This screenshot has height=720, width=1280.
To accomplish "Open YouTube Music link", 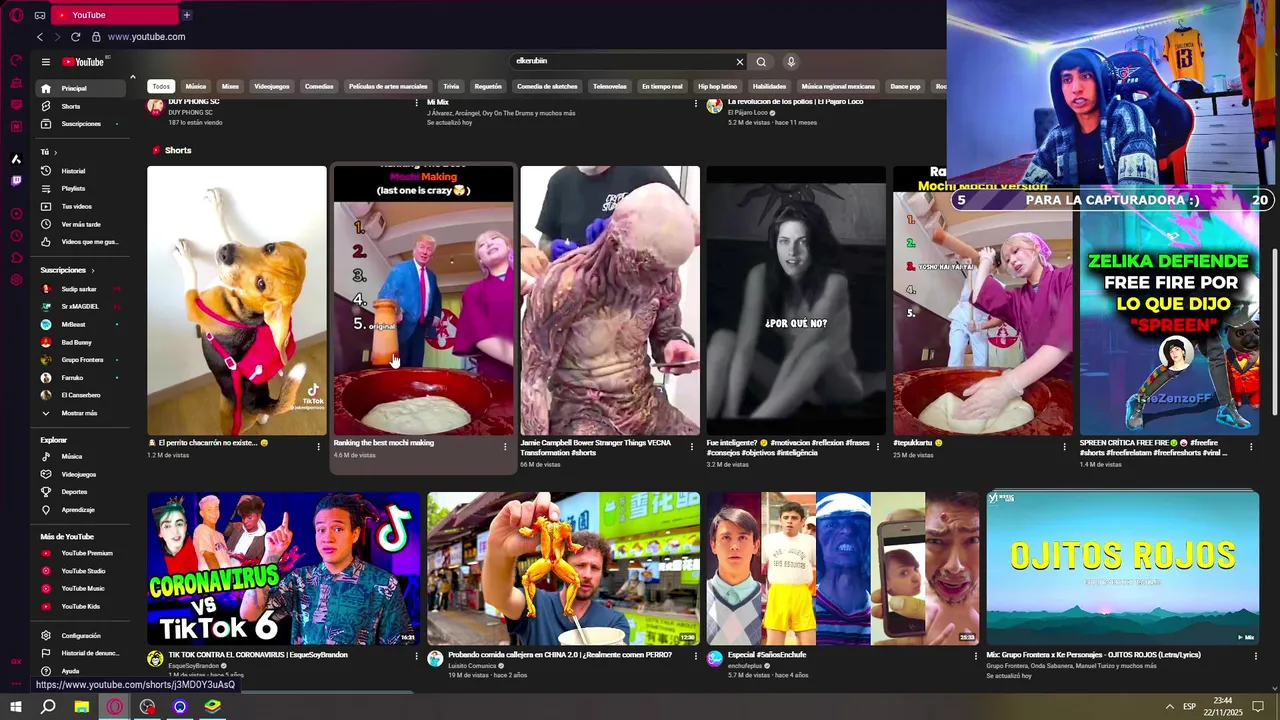I will tap(80, 589).
